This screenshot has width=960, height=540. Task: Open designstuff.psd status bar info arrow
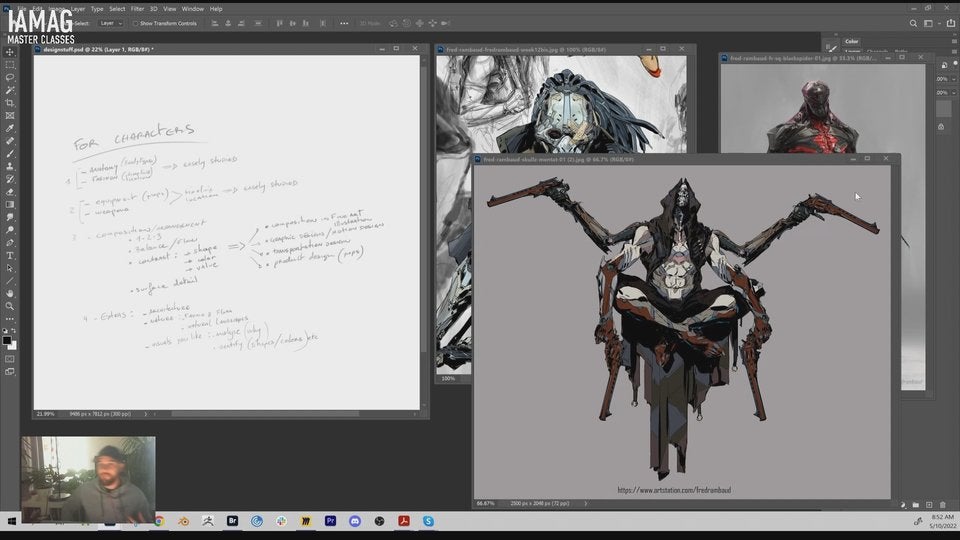(146, 414)
